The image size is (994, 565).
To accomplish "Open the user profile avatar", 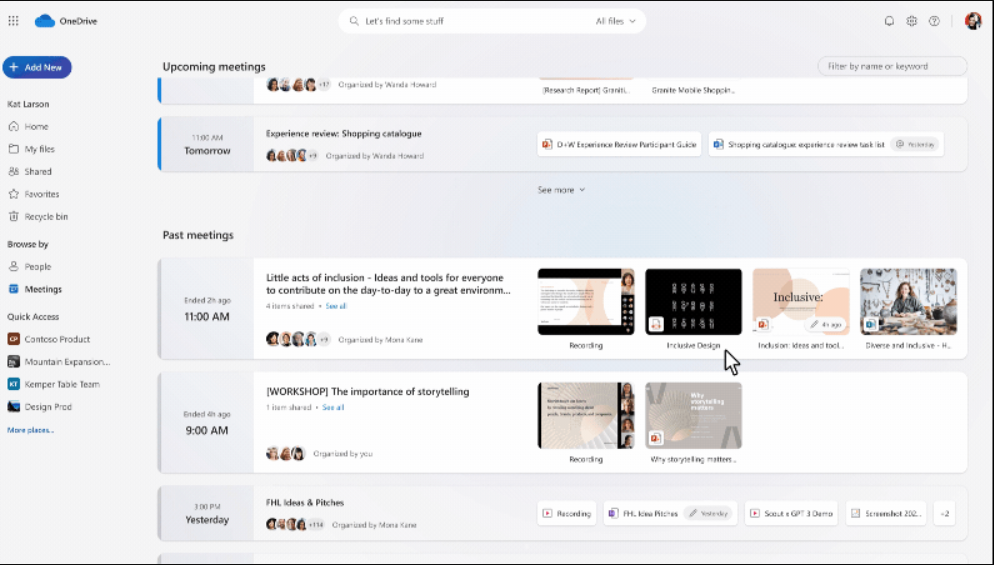I will [x=972, y=21].
